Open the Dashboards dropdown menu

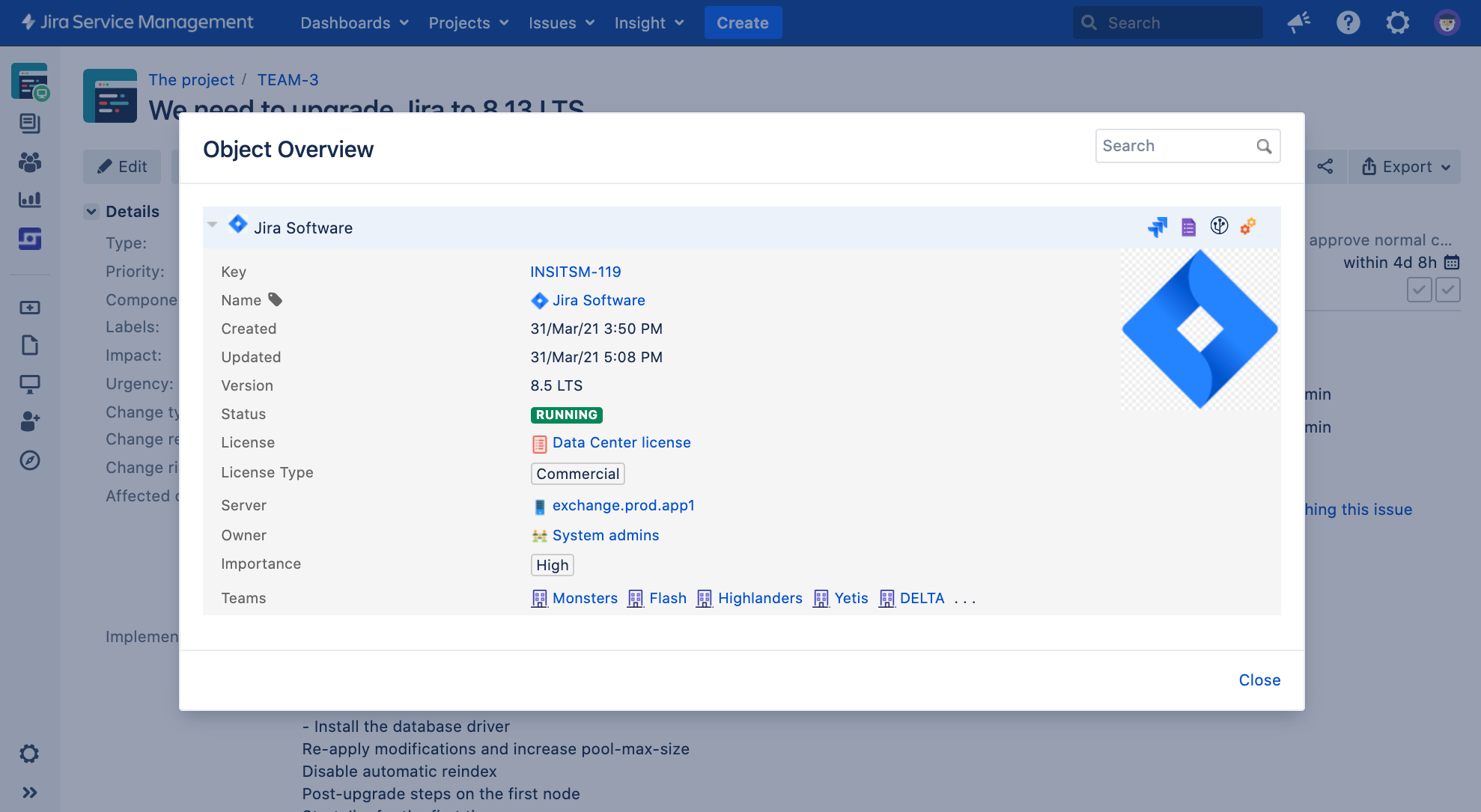(x=354, y=22)
